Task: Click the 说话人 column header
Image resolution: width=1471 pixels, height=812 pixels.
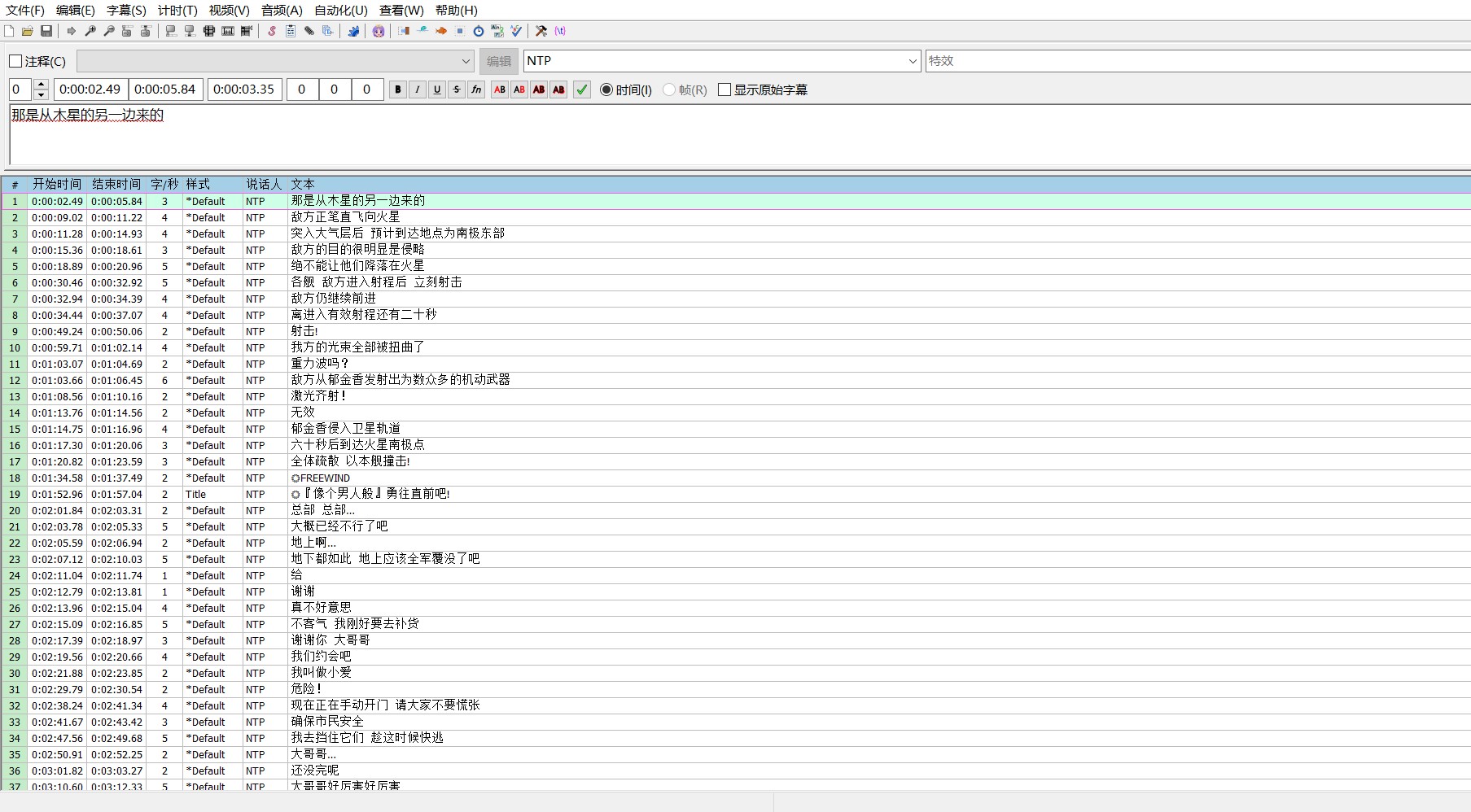Action: (x=264, y=185)
